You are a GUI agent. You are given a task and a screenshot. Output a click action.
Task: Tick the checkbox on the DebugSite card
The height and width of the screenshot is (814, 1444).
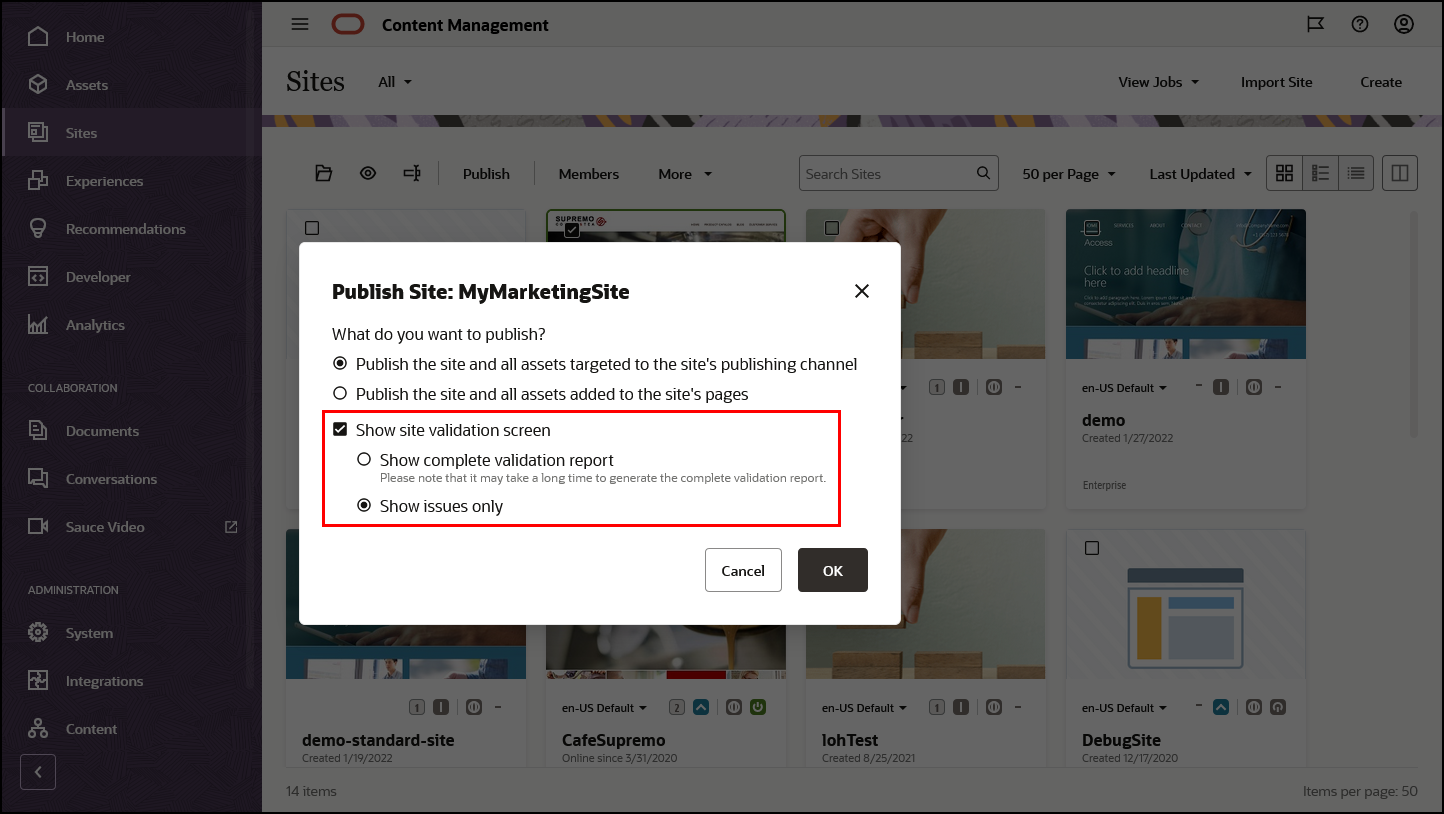point(1092,548)
